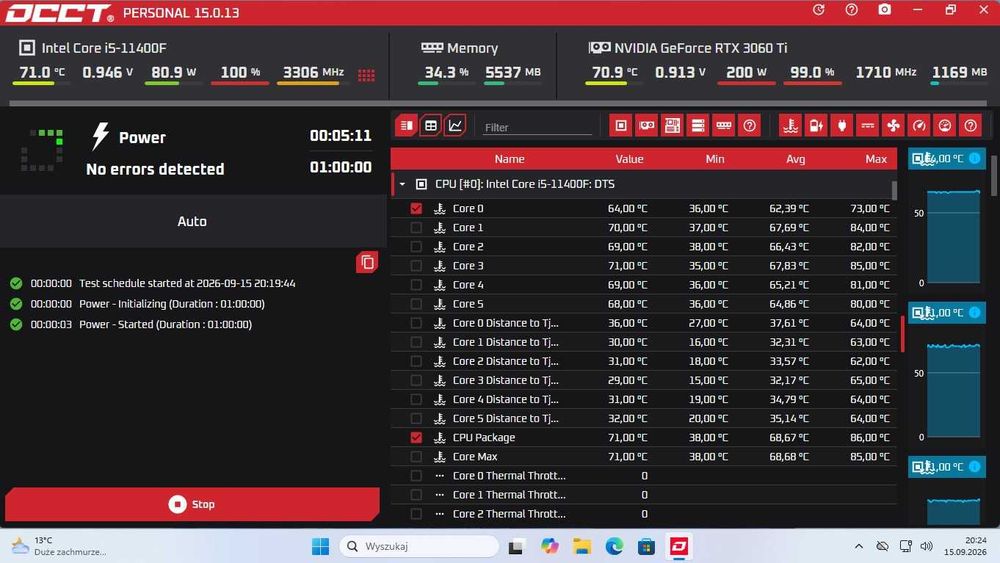
Task: Open the OCCT taskbar icon
Action: [679, 546]
